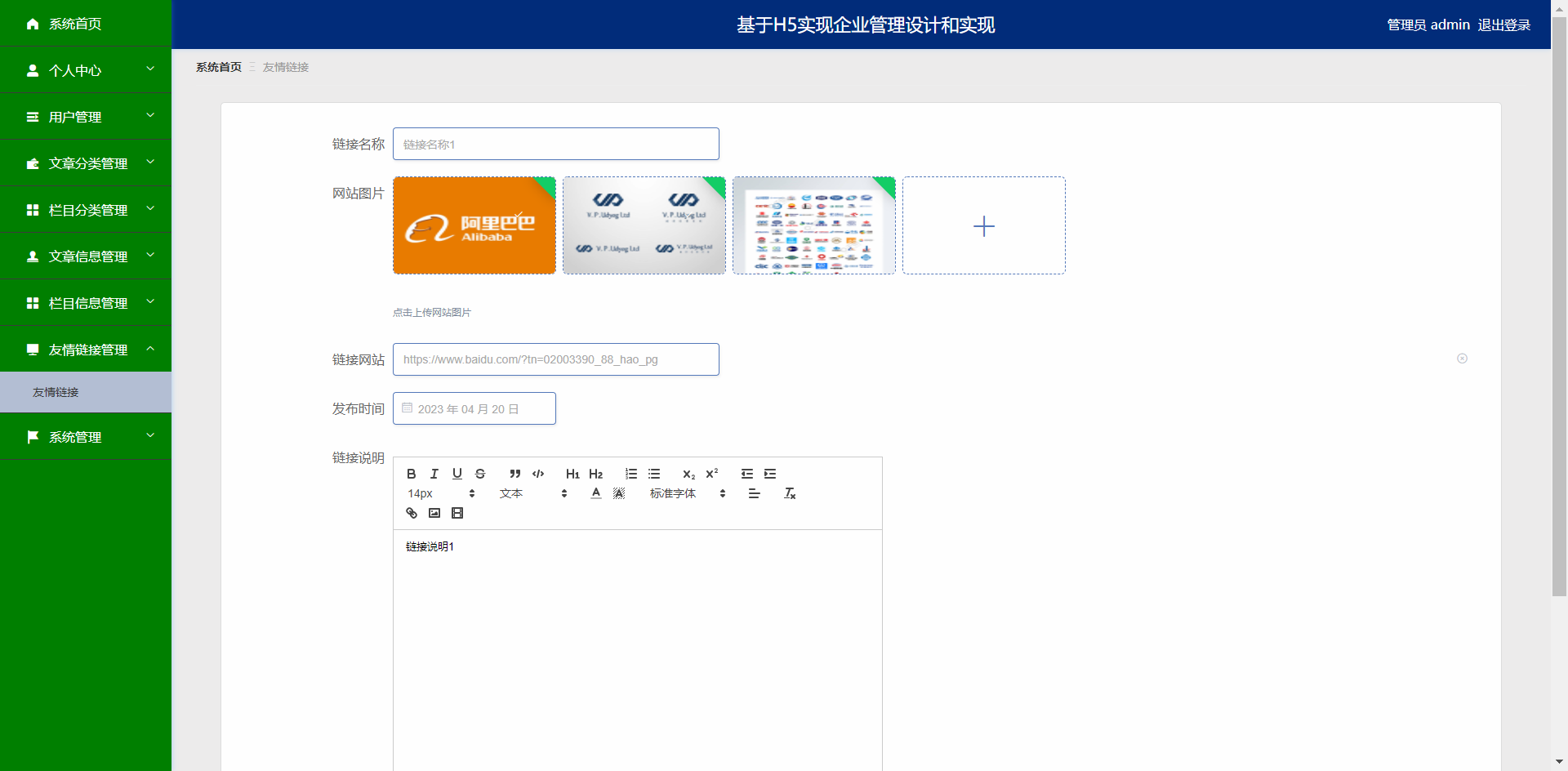Image resolution: width=1568 pixels, height=771 pixels.
Task: Toggle italic formatting in the editor
Action: coord(434,474)
